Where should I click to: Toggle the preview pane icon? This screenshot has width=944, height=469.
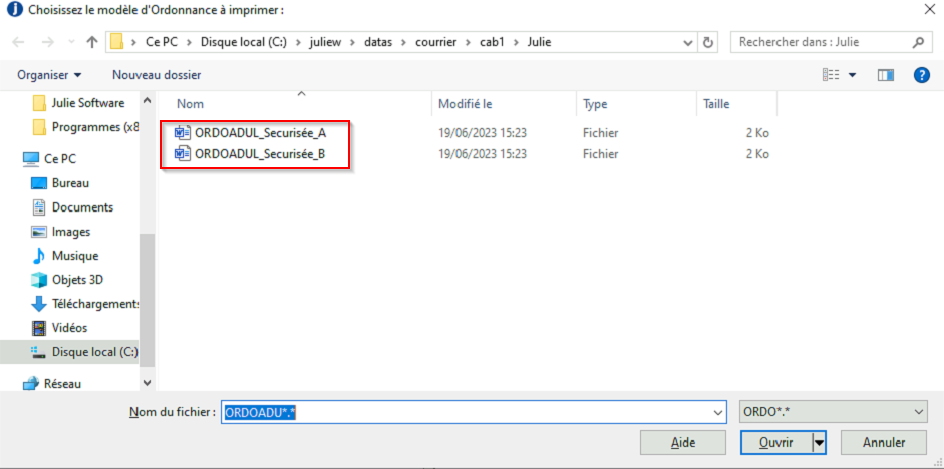tap(886, 75)
